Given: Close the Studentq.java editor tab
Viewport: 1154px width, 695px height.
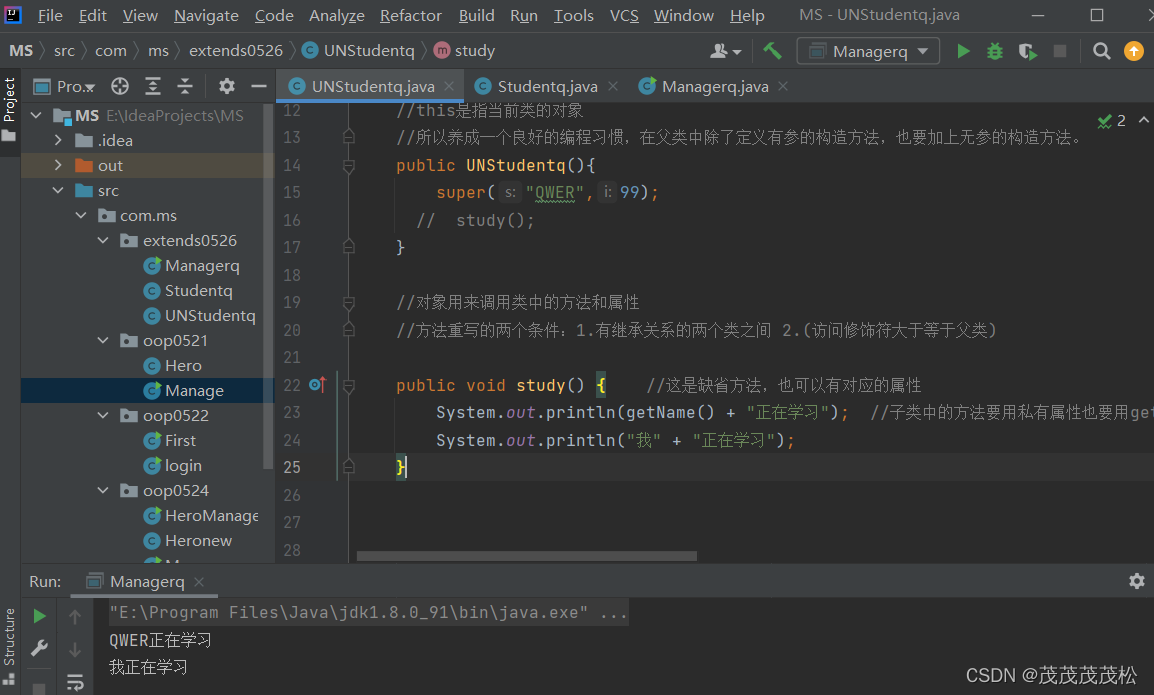Looking at the screenshot, I should pos(613,86).
